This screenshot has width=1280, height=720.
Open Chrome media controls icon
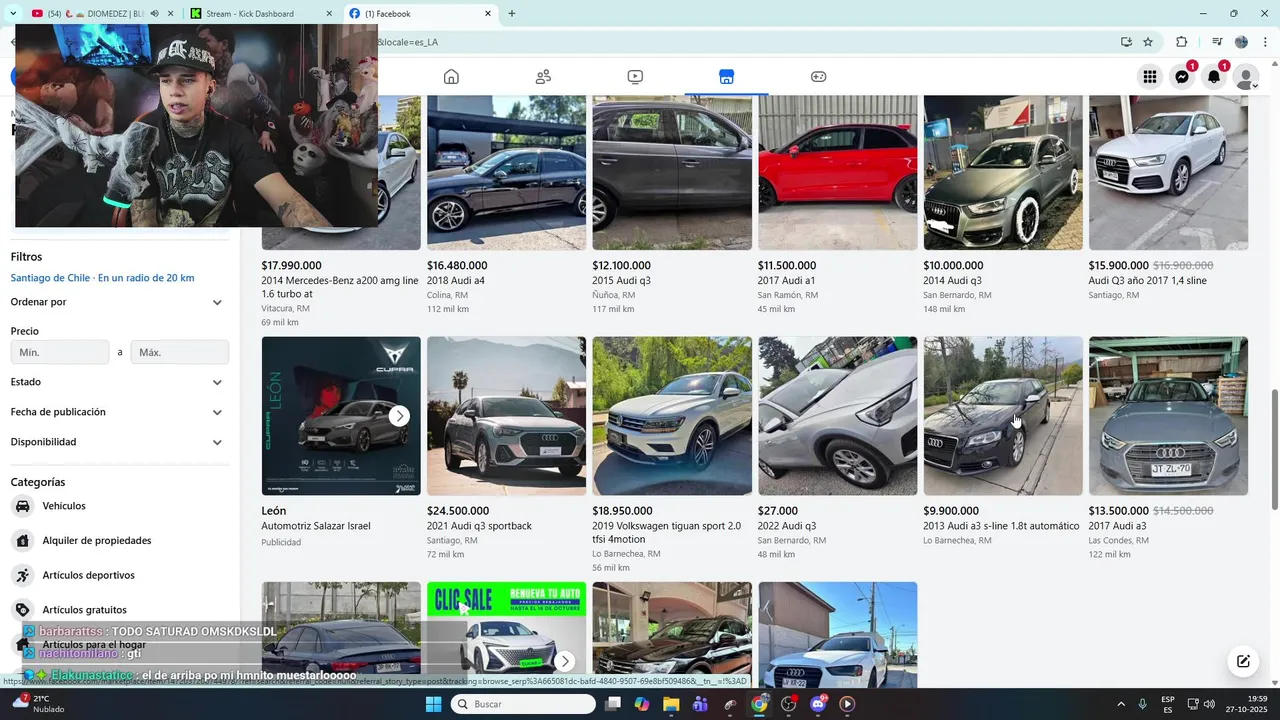click(1217, 42)
